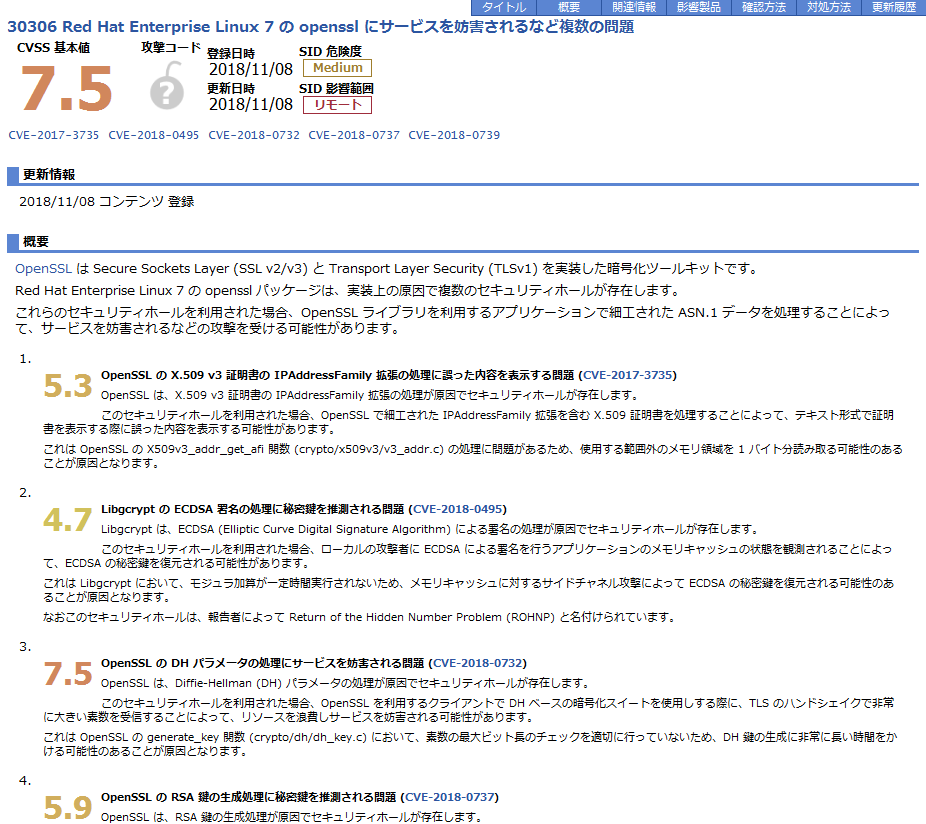The image size is (926, 824).
Task: Open the タイトル tab
Action: (504, 7)
